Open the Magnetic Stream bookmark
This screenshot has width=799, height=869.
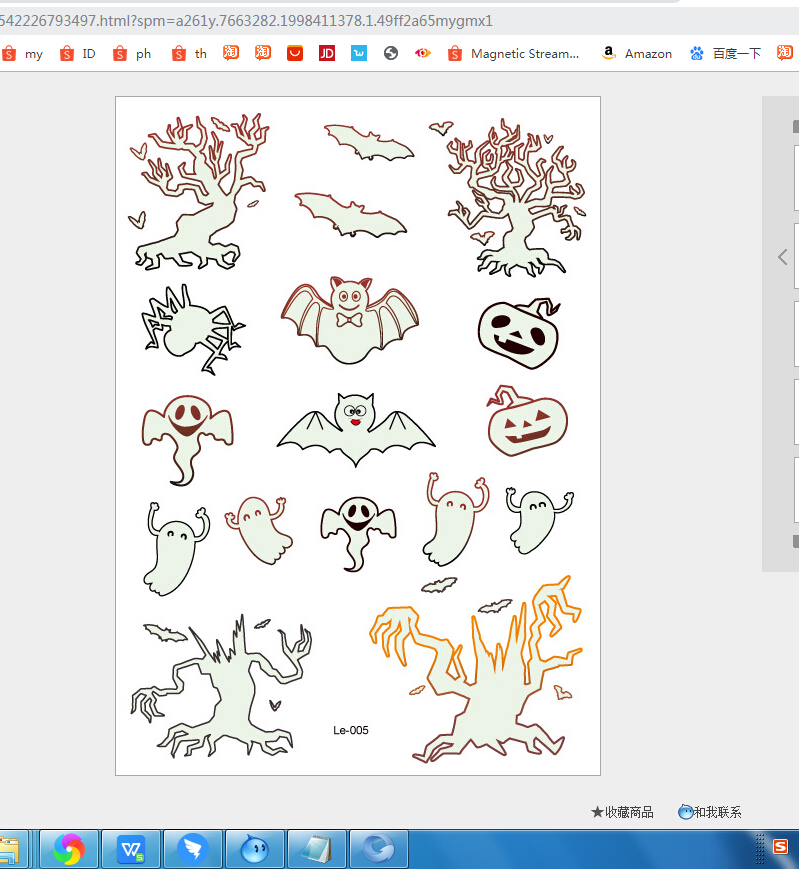[x=513, y=53]
